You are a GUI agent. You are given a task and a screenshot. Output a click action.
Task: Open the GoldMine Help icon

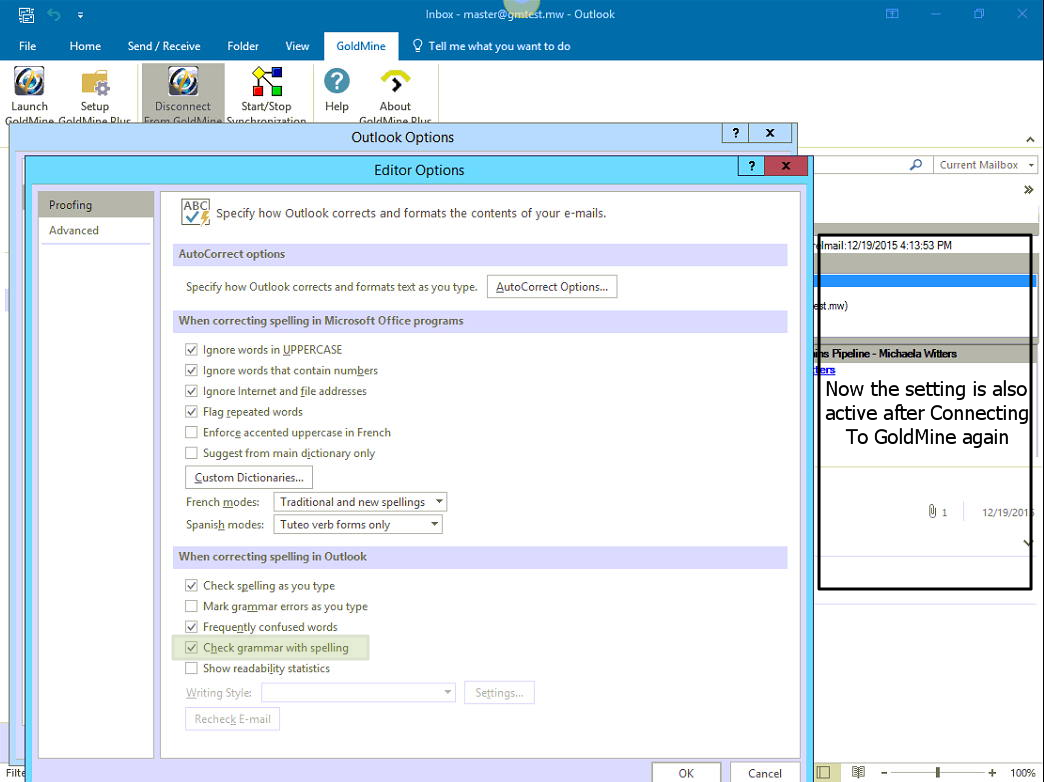337,83
